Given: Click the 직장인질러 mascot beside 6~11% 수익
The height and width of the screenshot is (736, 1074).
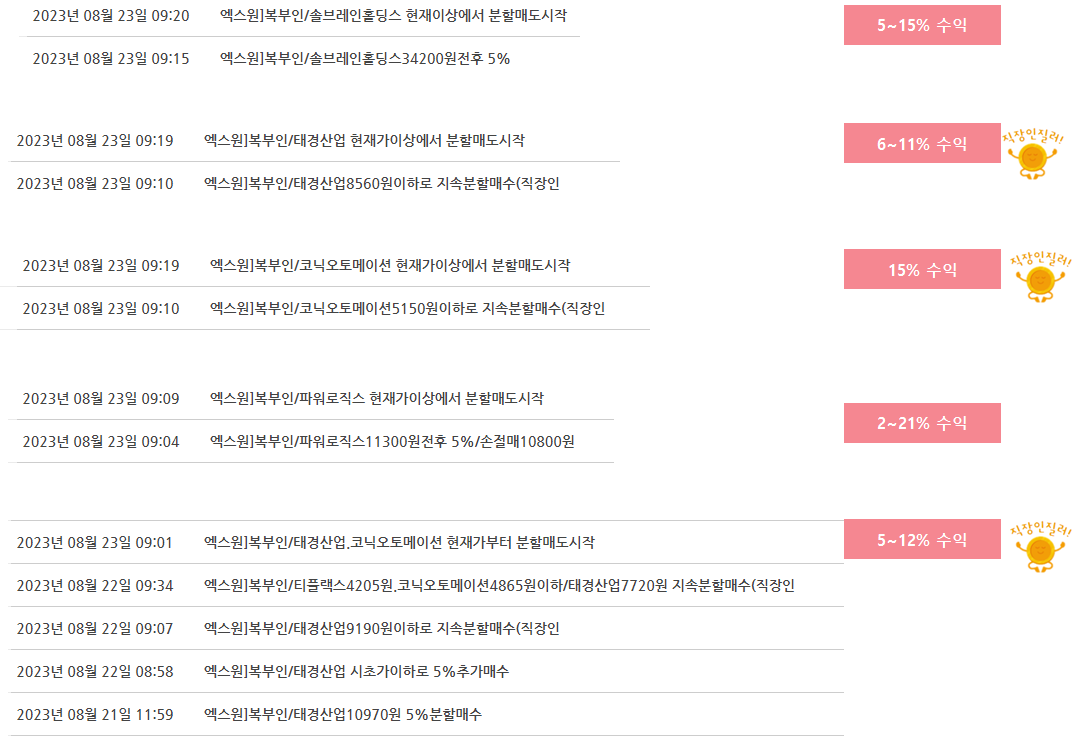Looking at the screenshot, I should pos(1033,153).
